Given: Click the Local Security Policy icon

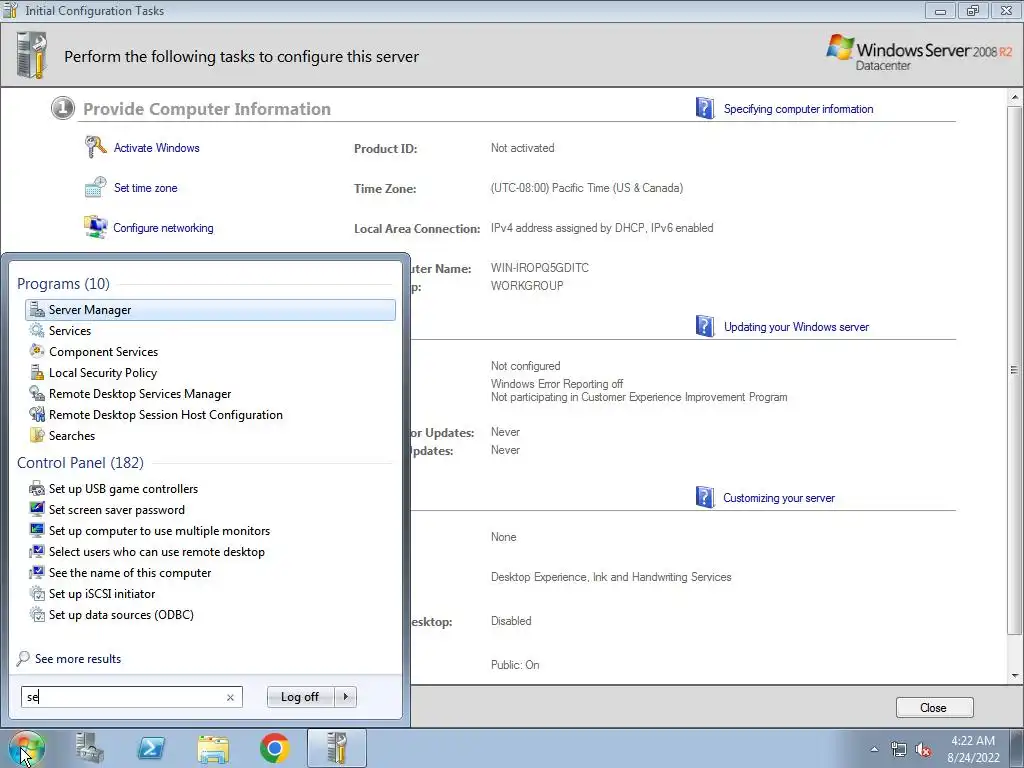Looking at the screenshot, I should pos(37,372).
